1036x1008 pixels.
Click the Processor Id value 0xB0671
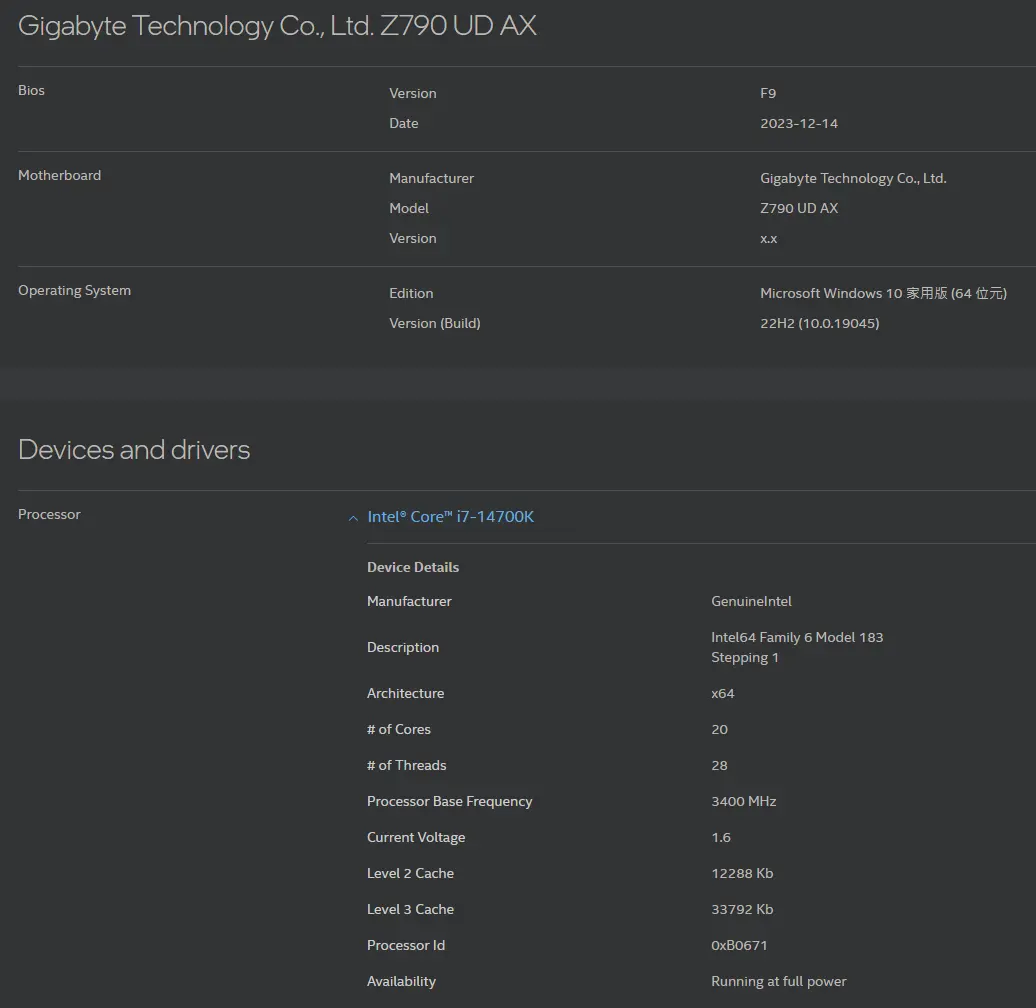(739, 945)
